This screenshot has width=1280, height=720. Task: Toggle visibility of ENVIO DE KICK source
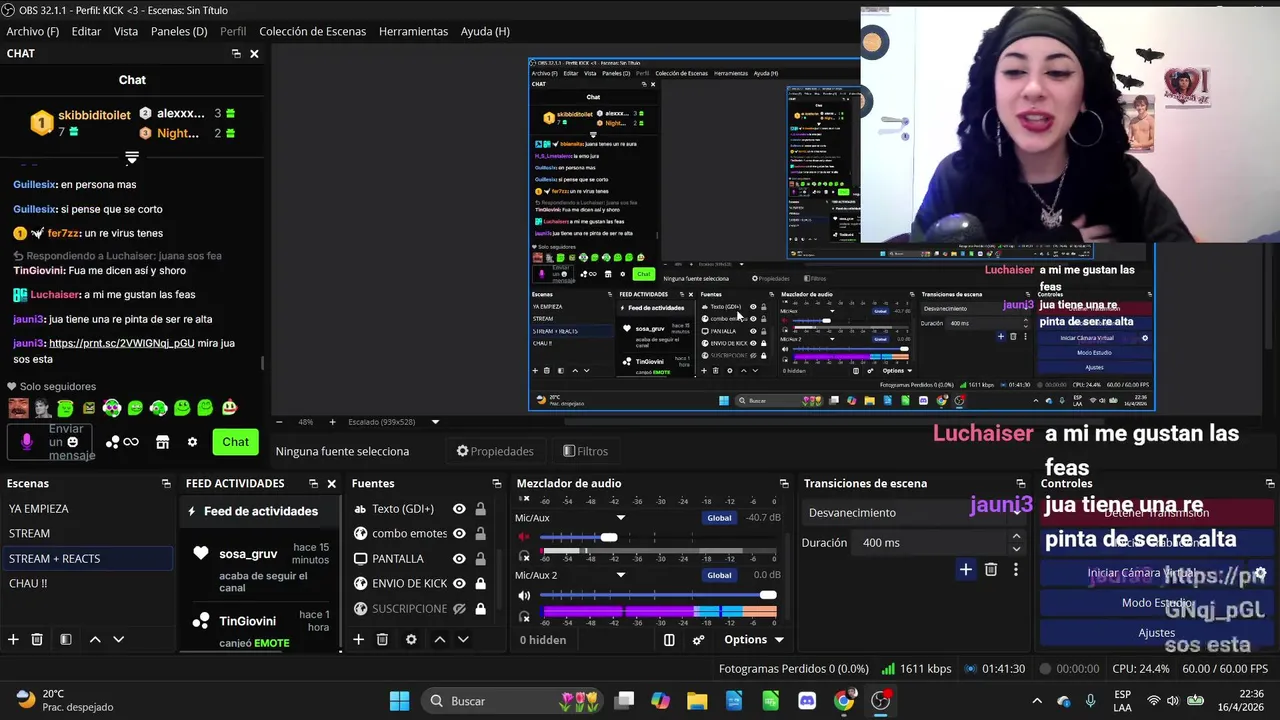tap(459, 583)
